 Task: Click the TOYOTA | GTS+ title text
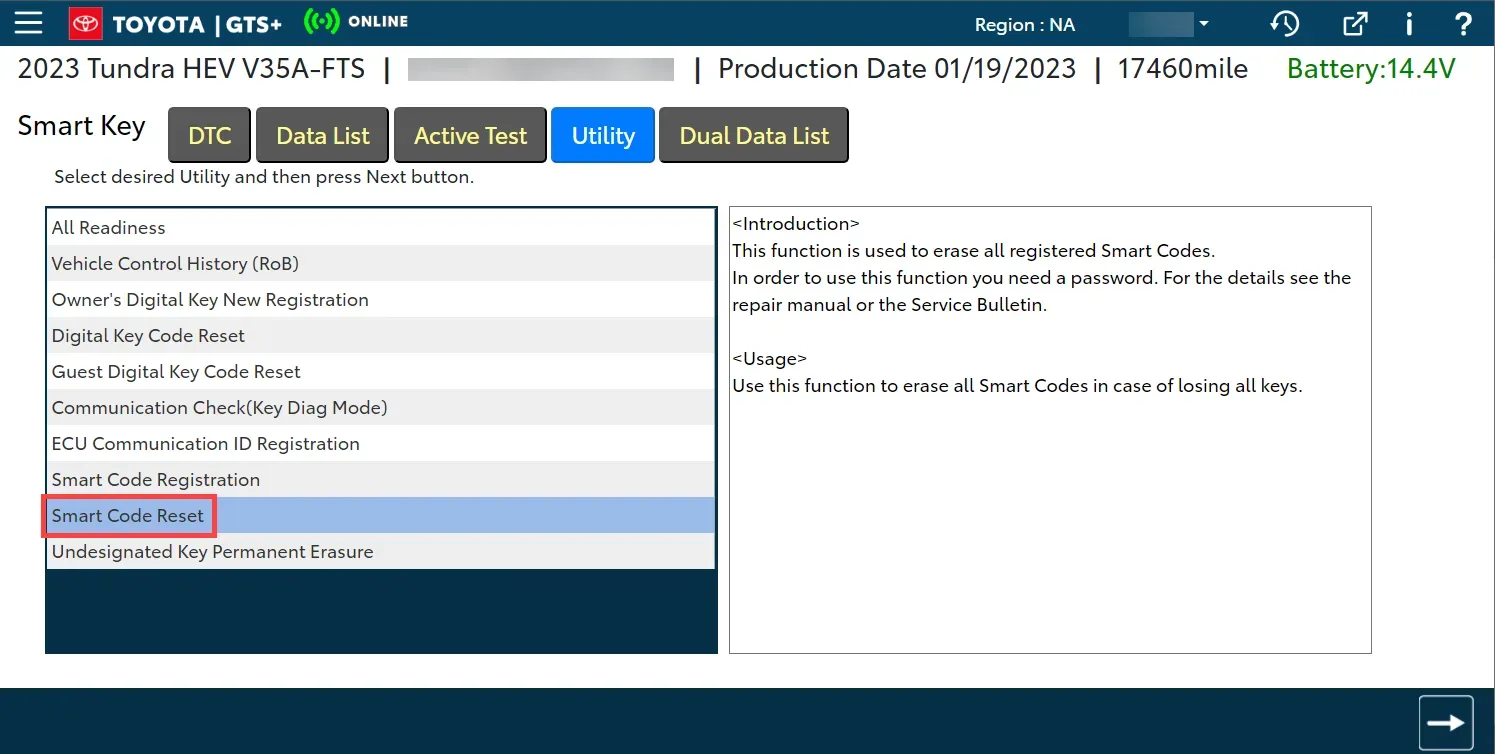click(197, 24)
